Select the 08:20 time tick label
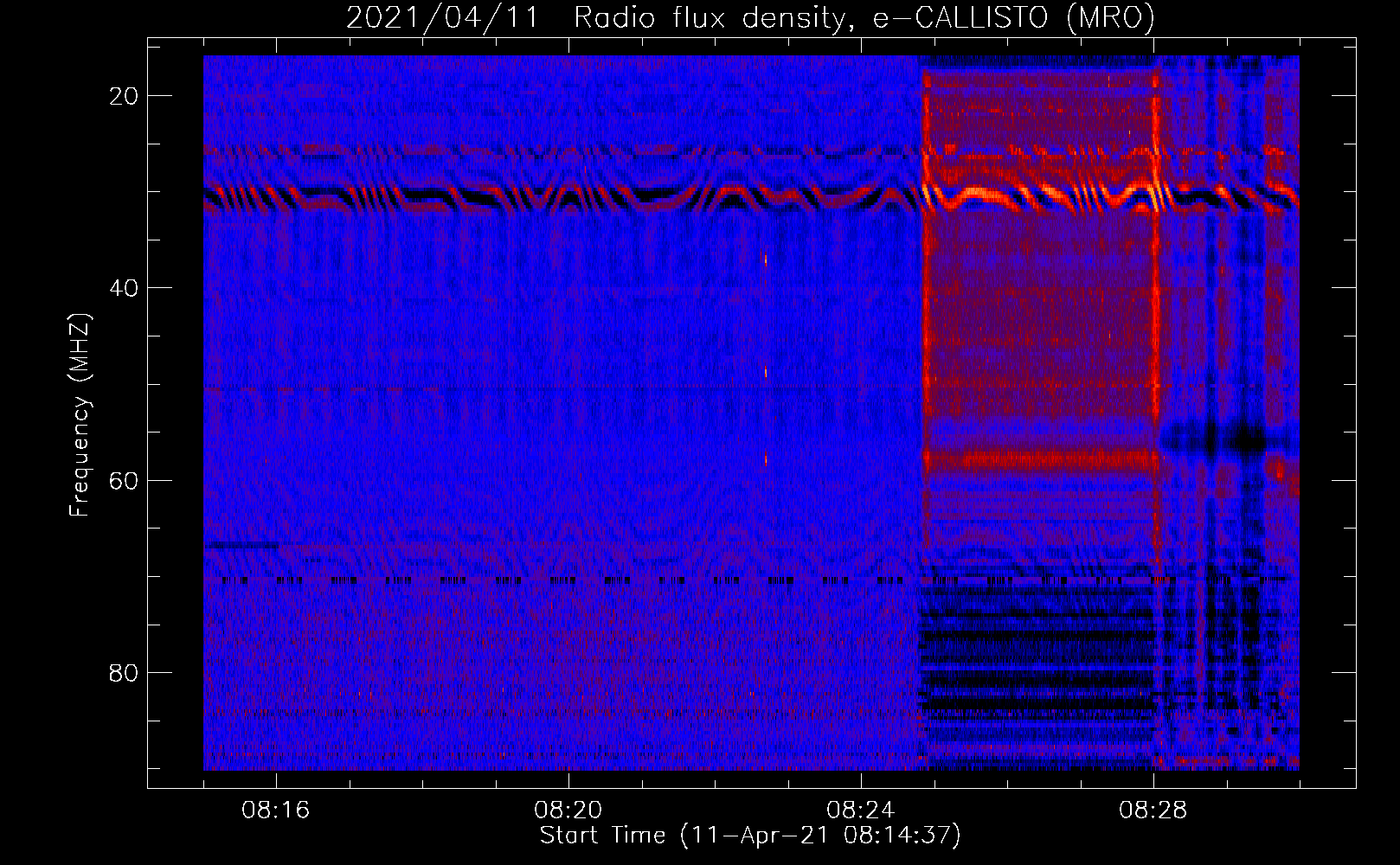 pyautogui.click(x=568, y=811)
